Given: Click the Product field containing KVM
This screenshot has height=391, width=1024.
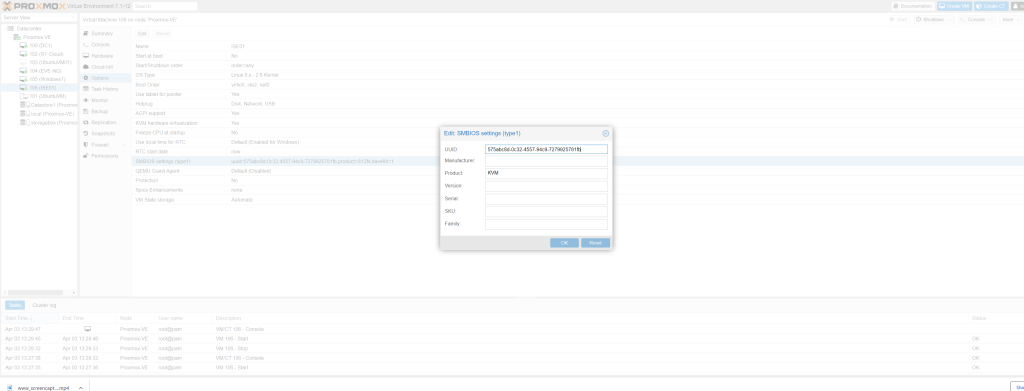Looking at the screenshot, I should point(546,174).
